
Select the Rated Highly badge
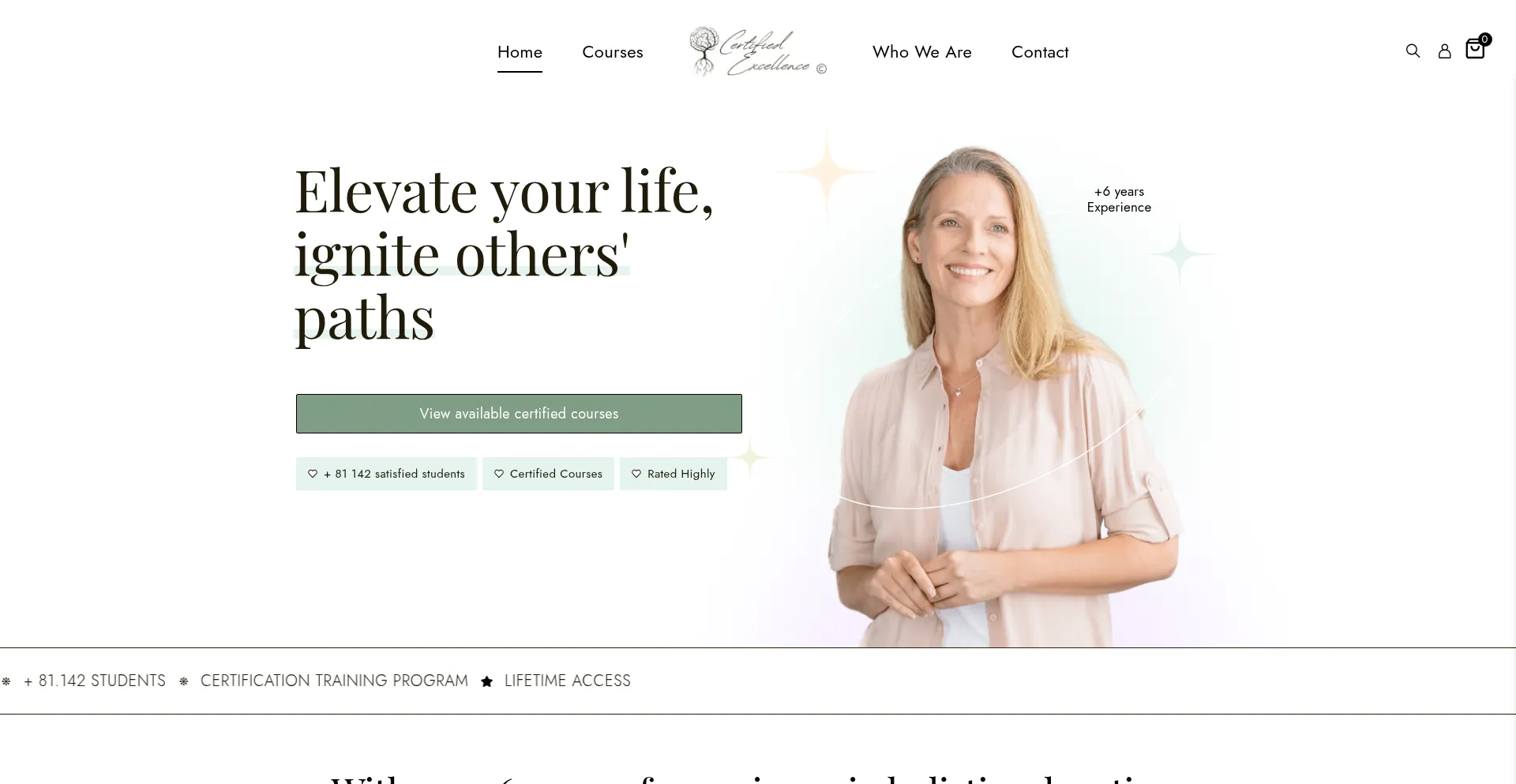tap(674, 474)
